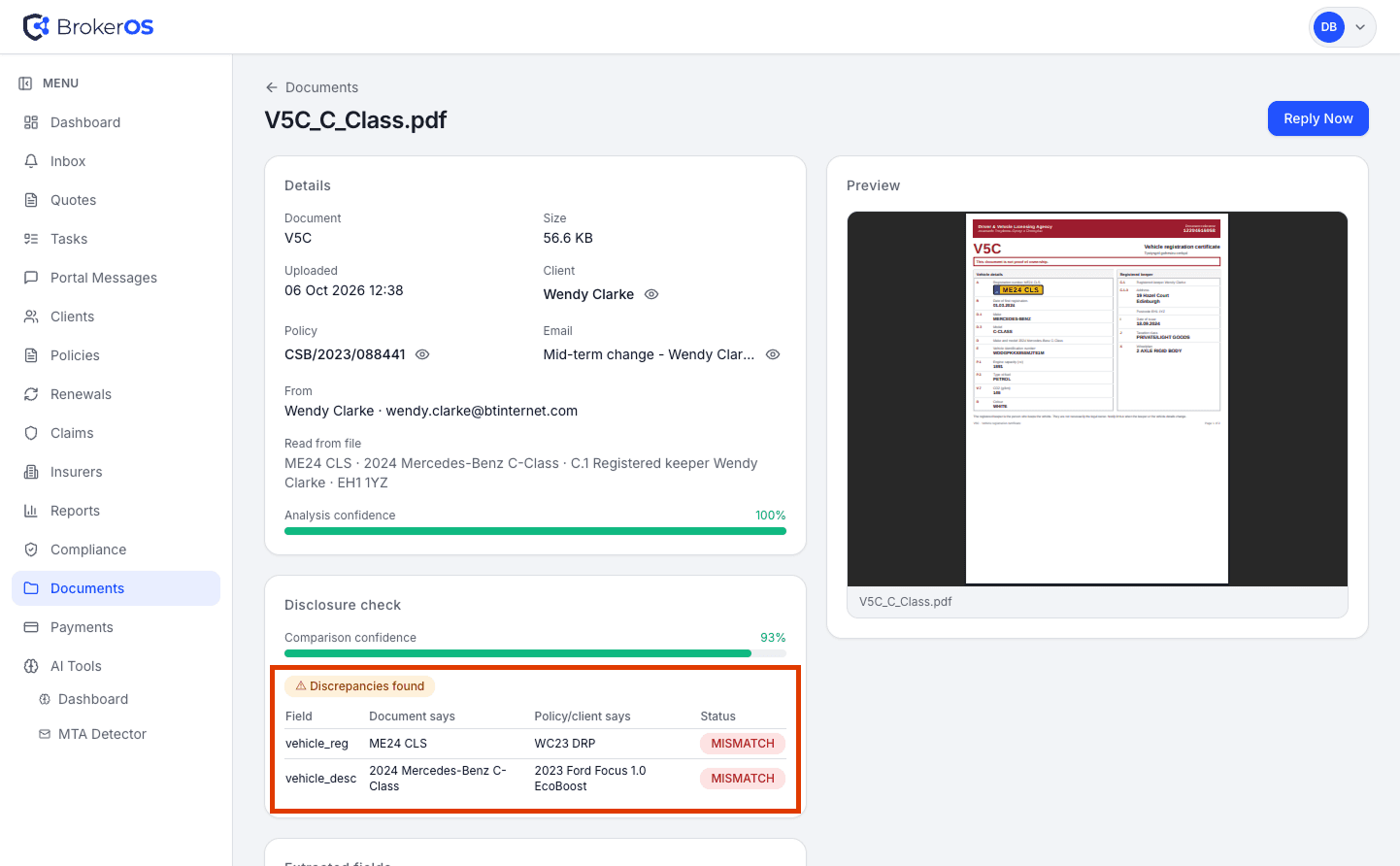Open Clients people icon
Screen dimensions: 1400x866
coord(31,316)
